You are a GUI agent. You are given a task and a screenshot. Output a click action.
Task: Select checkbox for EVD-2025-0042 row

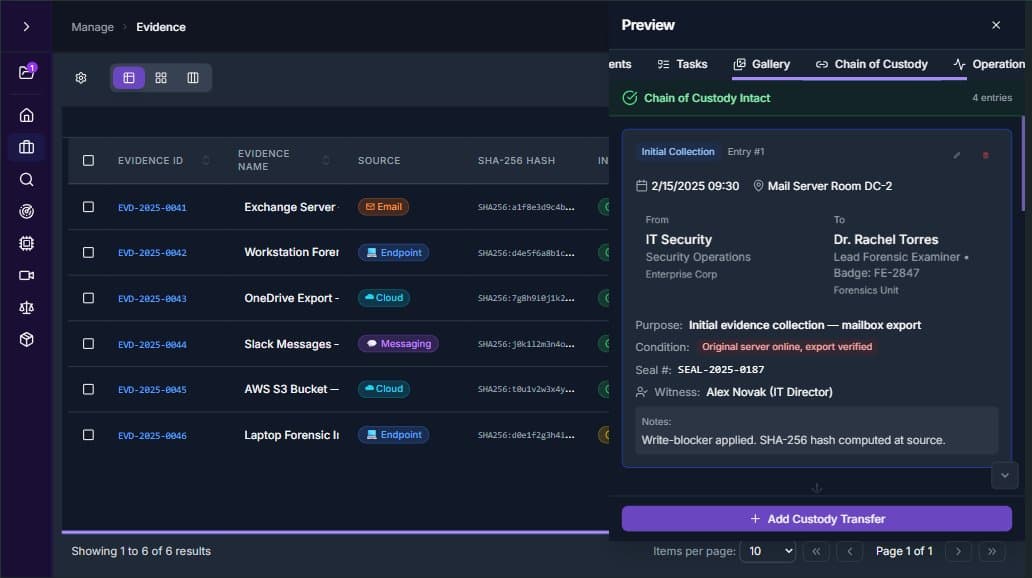tap(88, 252)
